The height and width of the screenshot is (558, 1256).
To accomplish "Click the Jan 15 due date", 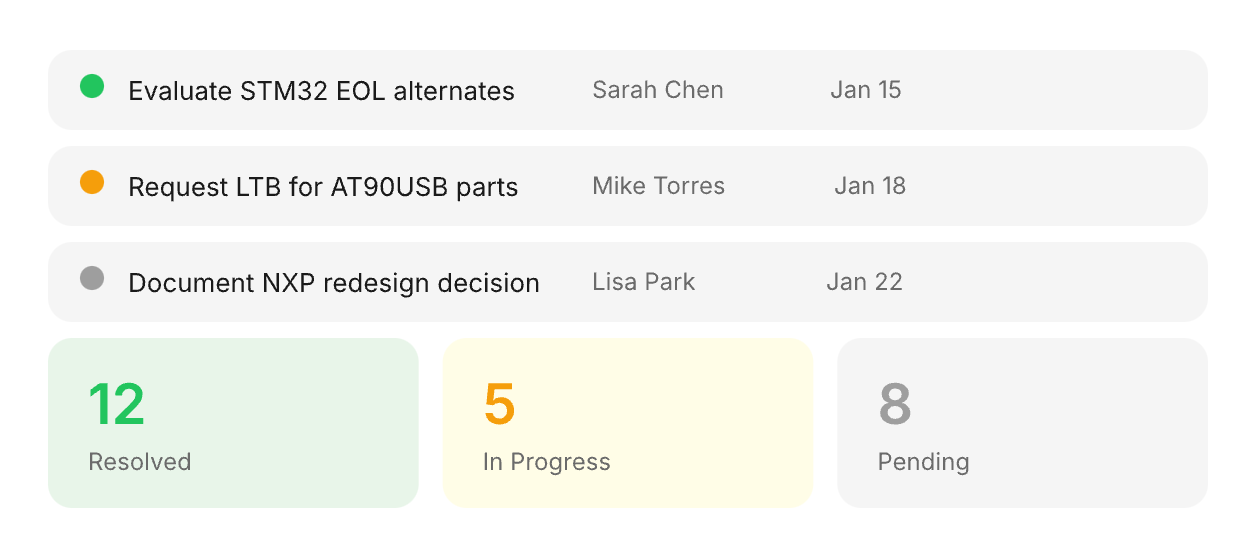I will (865, 90).
